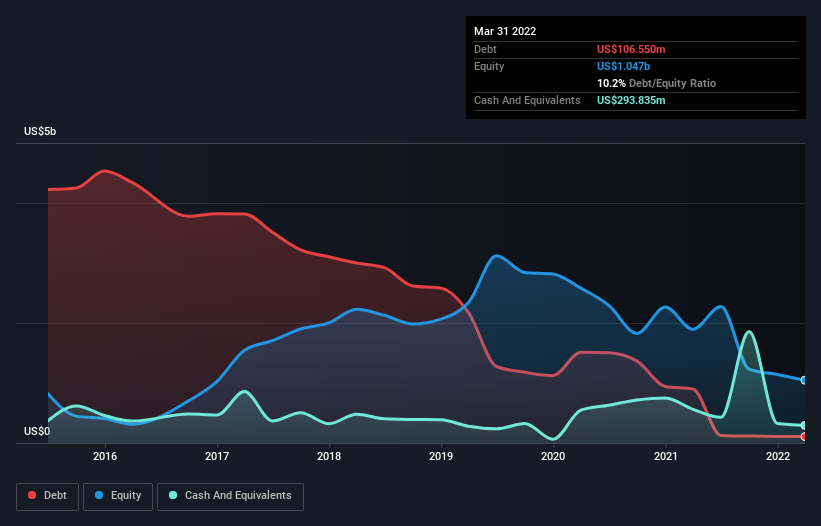Click the Debt label in tooltip
821x526 pixels.
tap(485, 49)
